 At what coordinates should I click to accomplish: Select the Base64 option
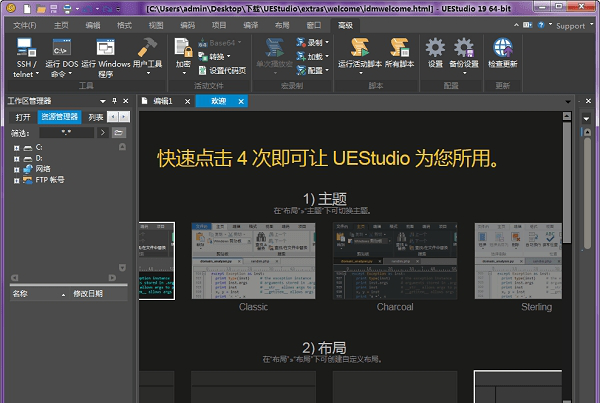(220, 43)
